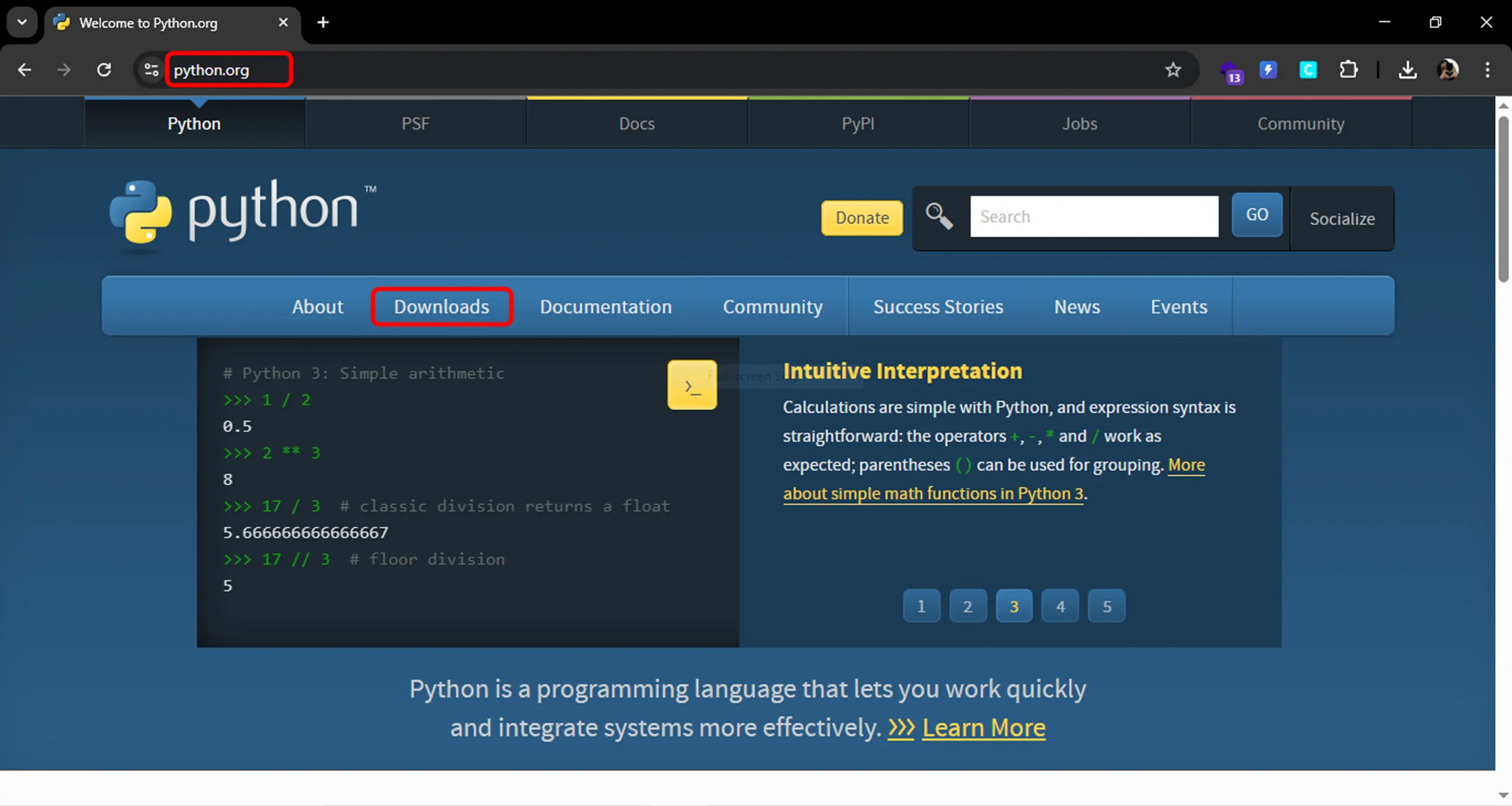This screenshot has height=806, width=1512.
Task: Switch to slide 4 of the code carousel
Action: click(x=1060, y=606)
